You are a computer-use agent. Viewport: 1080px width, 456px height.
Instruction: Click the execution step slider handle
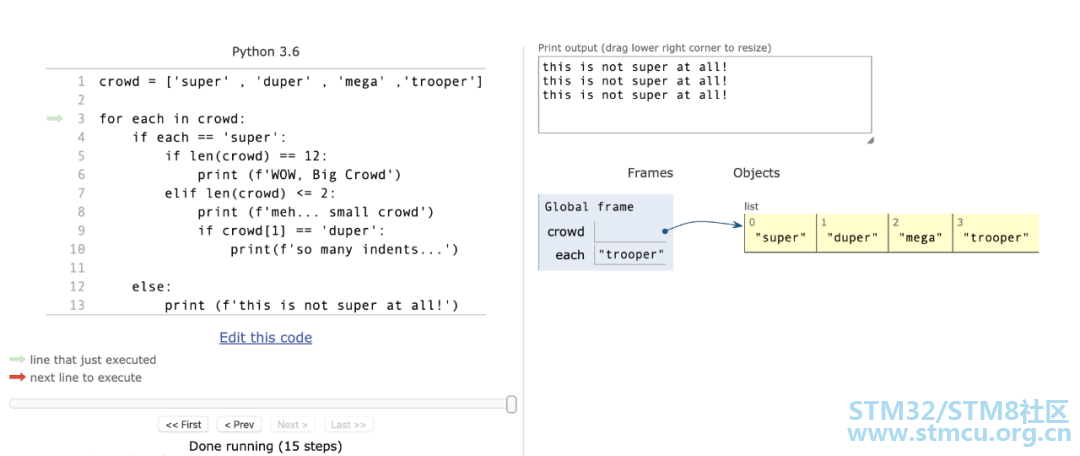(x=511, y=404)
